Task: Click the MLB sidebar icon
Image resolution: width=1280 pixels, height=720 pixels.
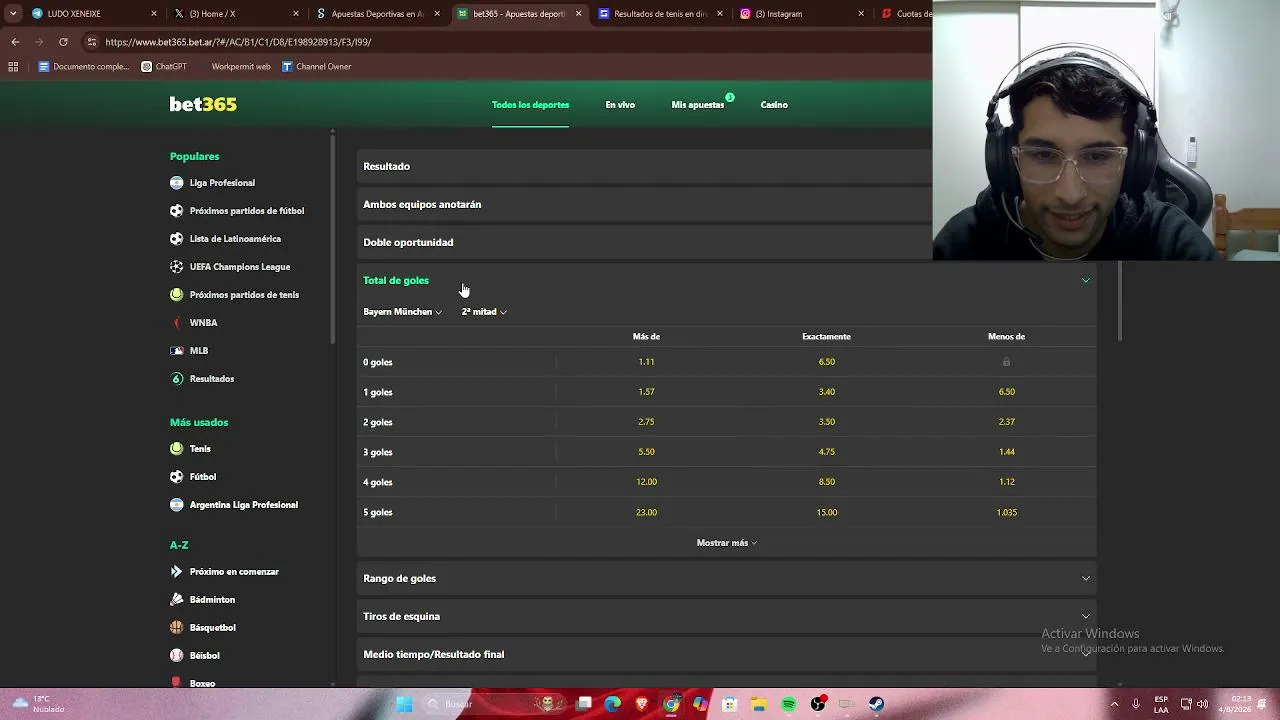Action: [x=177, y=351]
